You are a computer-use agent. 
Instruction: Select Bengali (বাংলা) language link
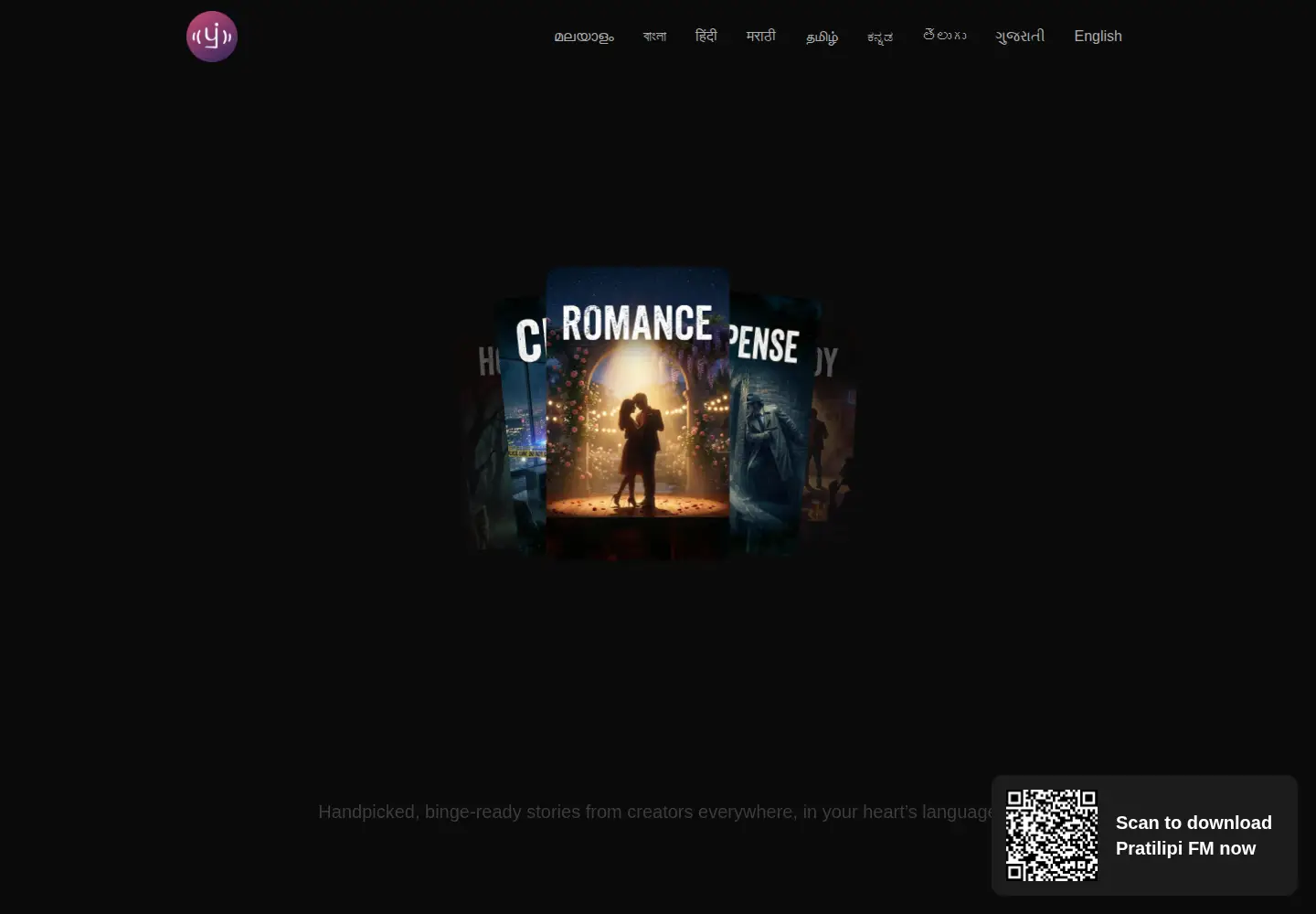(654, 37)
